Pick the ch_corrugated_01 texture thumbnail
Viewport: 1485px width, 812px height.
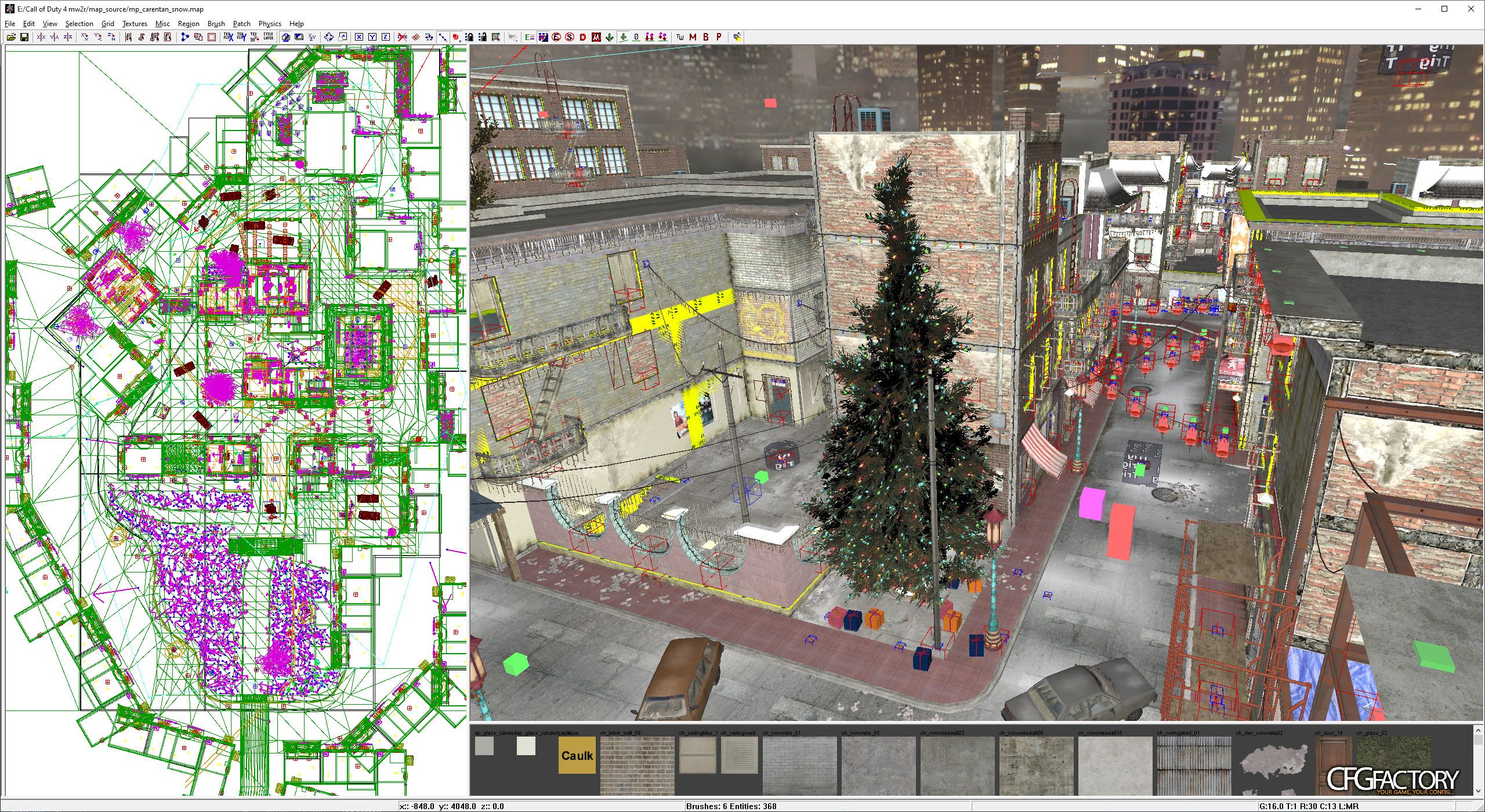(x=1194, y=766)
